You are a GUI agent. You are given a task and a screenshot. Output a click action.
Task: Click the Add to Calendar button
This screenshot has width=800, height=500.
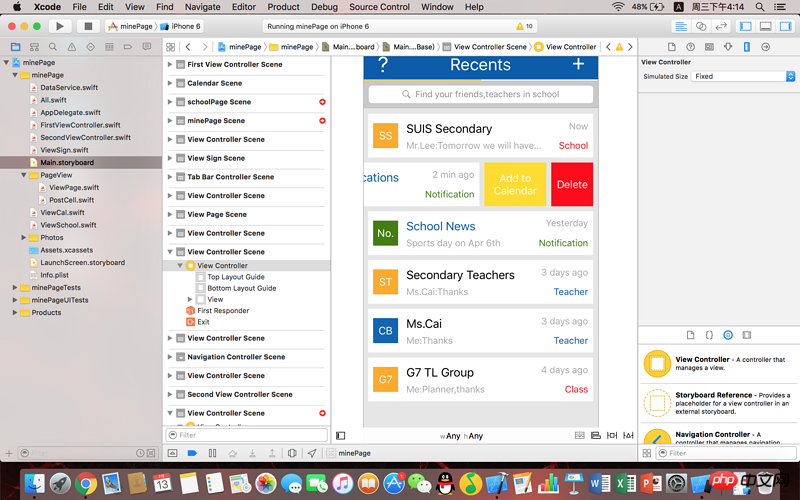[x=515, y=184]
